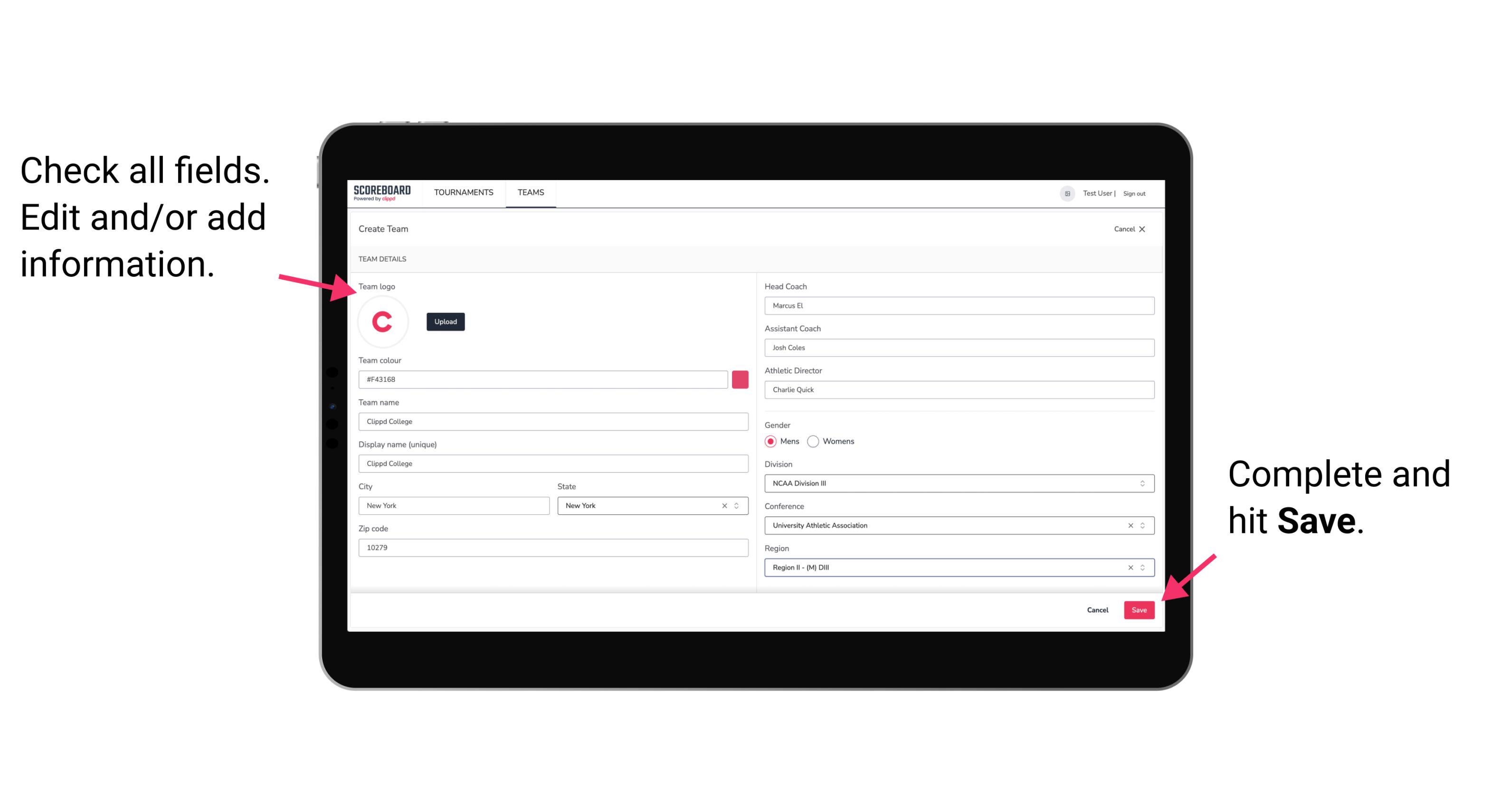The height and width of the screenshot is (812, 1510).
Task: Open the TOURNAMENTS tab
Action: pyautogui.click(x=464, y=193)
